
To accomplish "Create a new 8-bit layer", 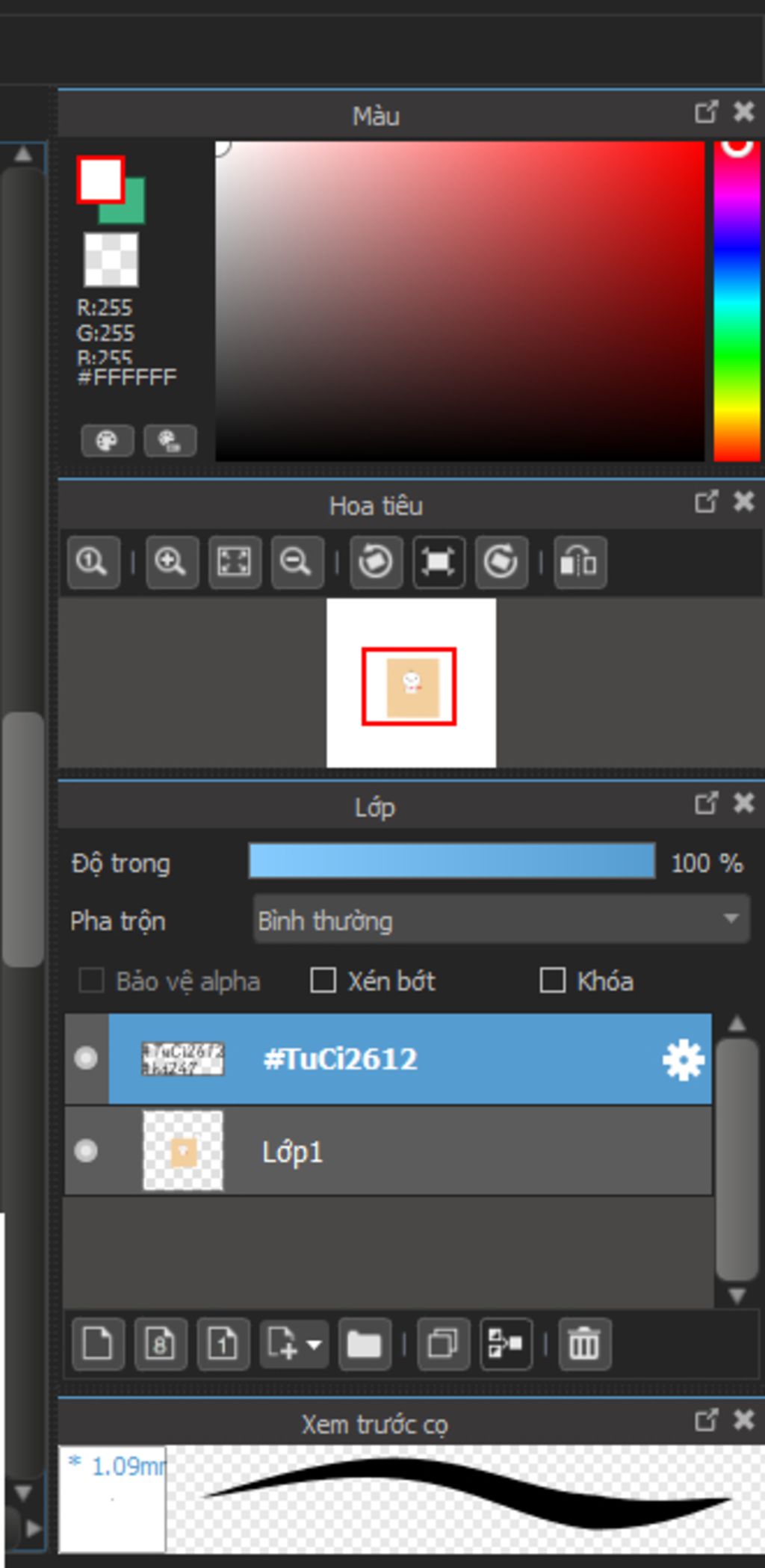I will pos(161,1344).
